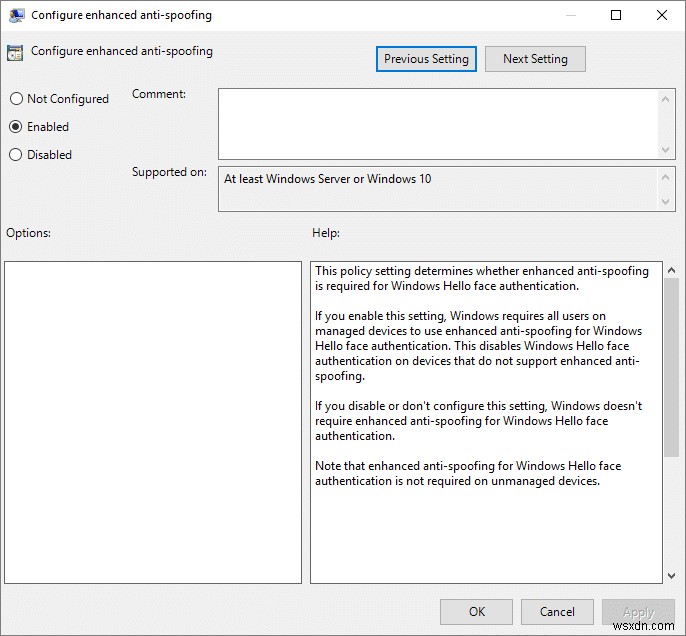686x636 pixels.
Task: Click Help pane scroll up arrow
Action: [x=672, y=271]
